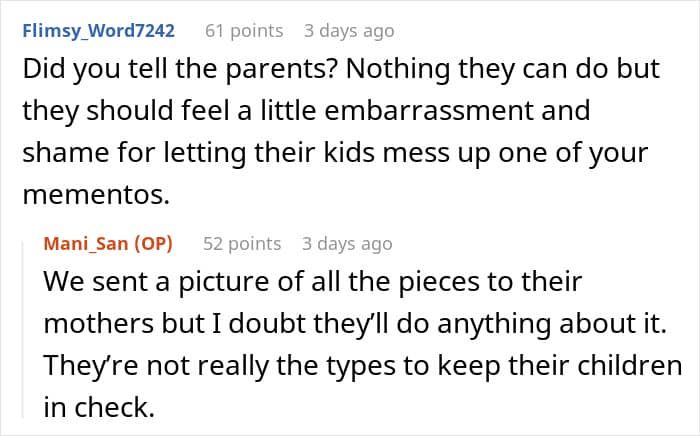Image resolution: width=700 pixels, height=436 pixels.
Task: Click the text "Did you tell the parents?"
Action: 149,70
